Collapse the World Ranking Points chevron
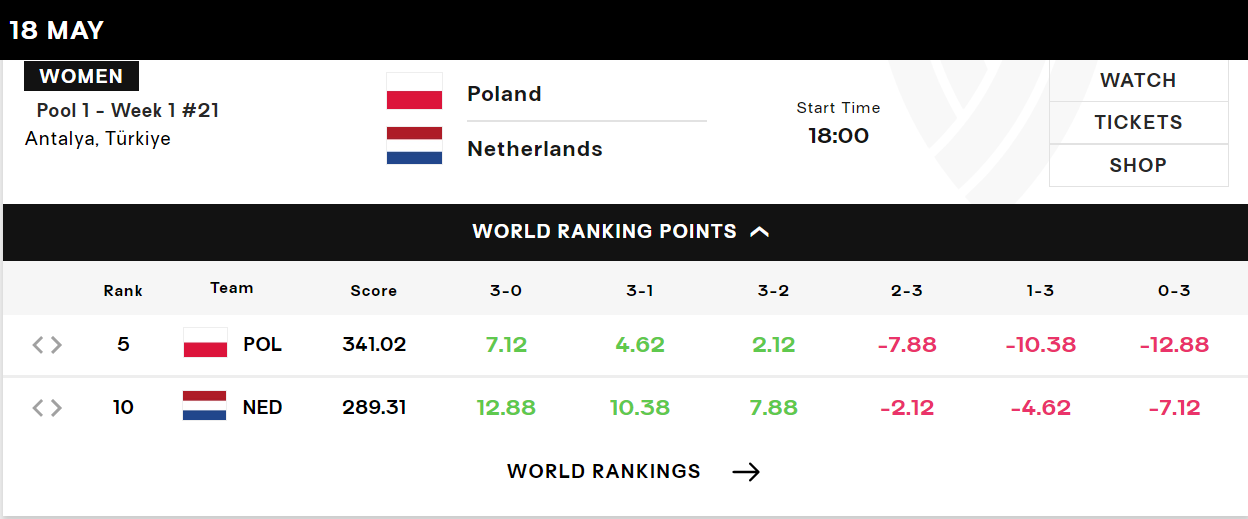 click(x=760, y=232)
